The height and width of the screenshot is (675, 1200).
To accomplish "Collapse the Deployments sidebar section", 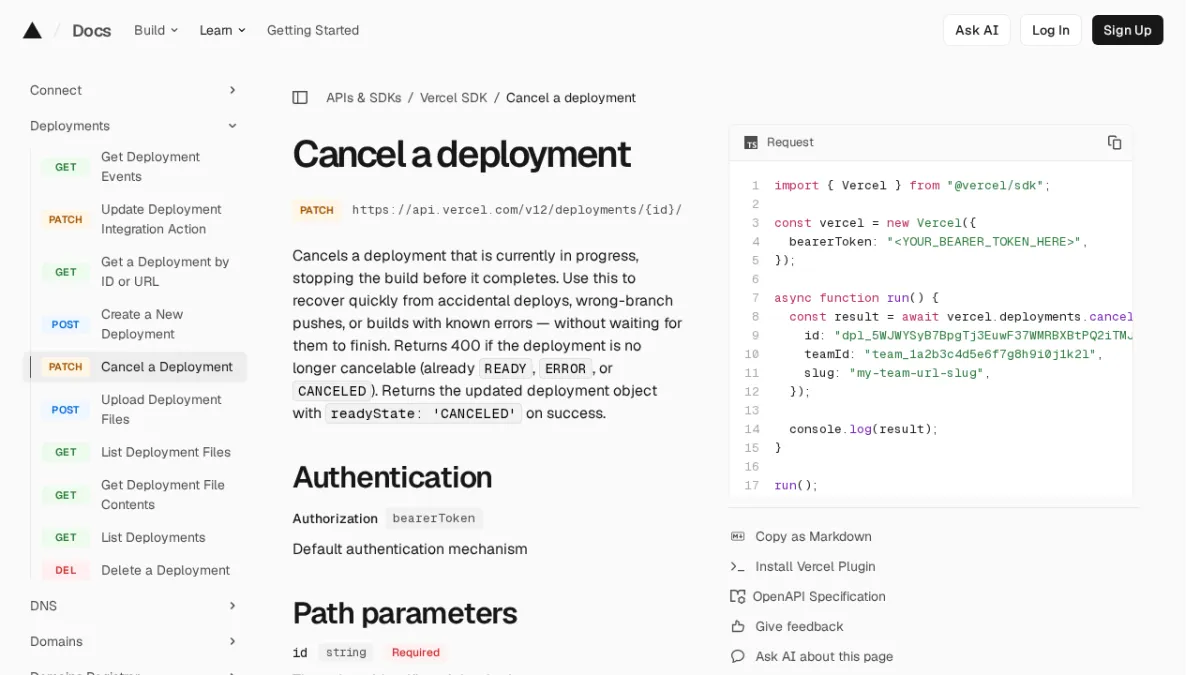I will (134, 126).
